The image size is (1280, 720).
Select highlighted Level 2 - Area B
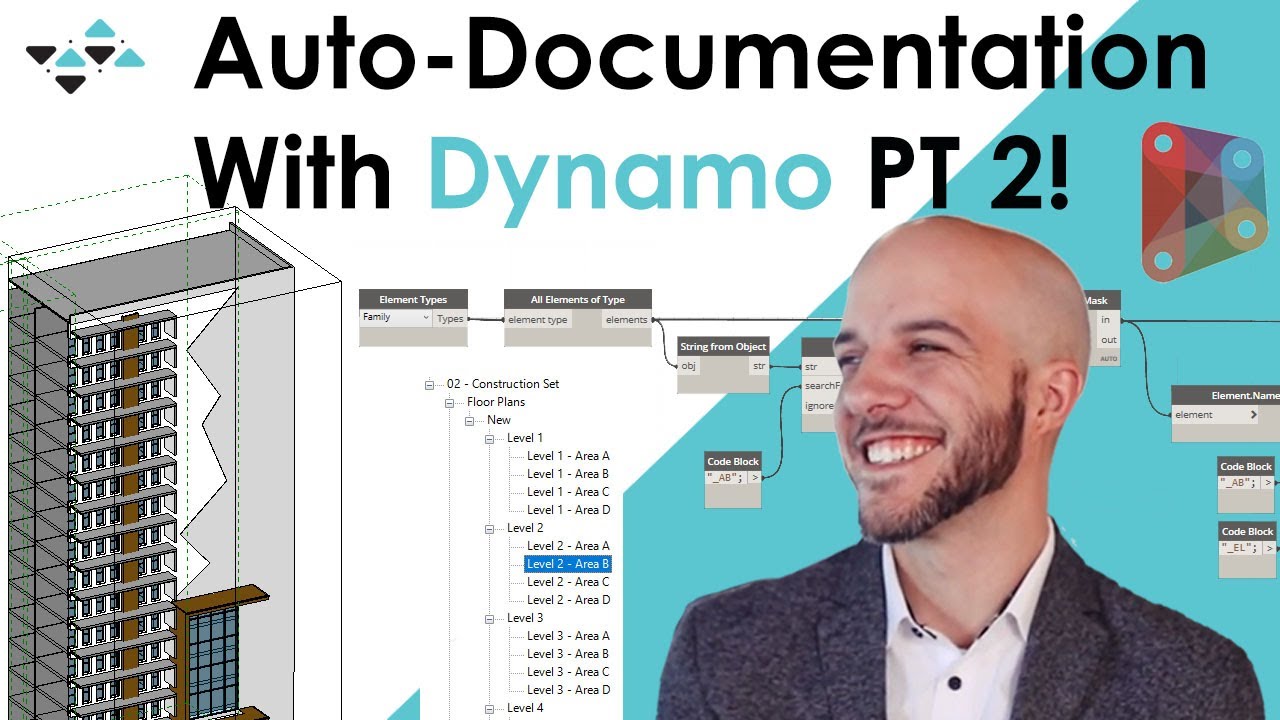[x=568, y=564]
